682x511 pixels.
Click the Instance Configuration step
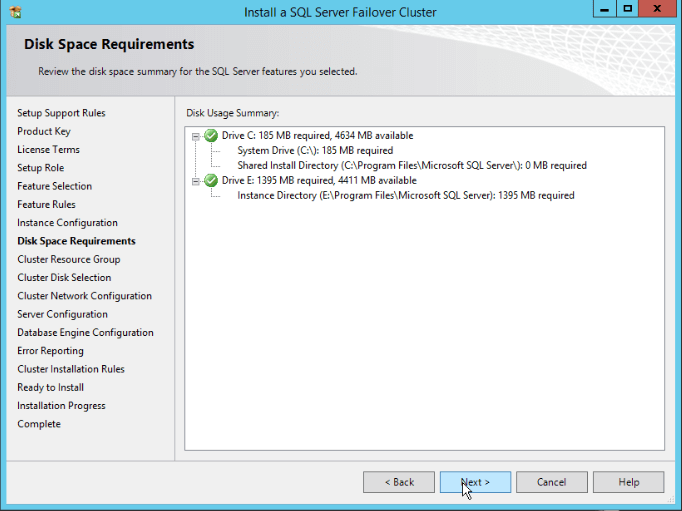point(67,223)
